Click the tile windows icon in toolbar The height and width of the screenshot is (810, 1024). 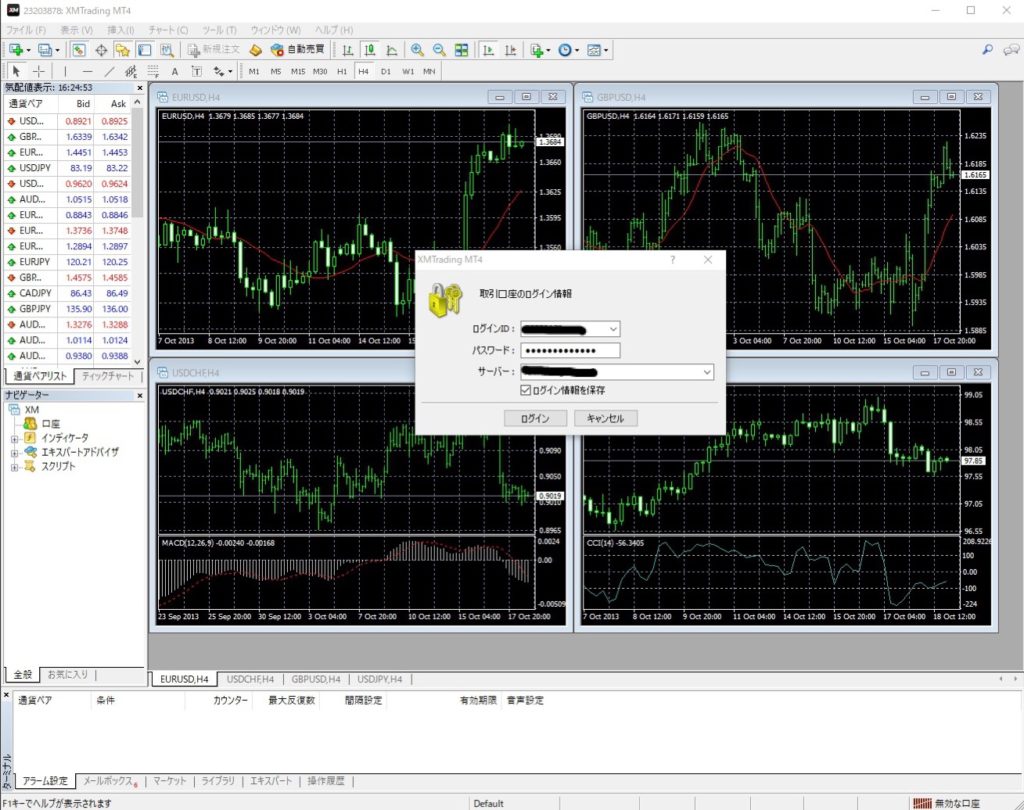pos(461,49)
